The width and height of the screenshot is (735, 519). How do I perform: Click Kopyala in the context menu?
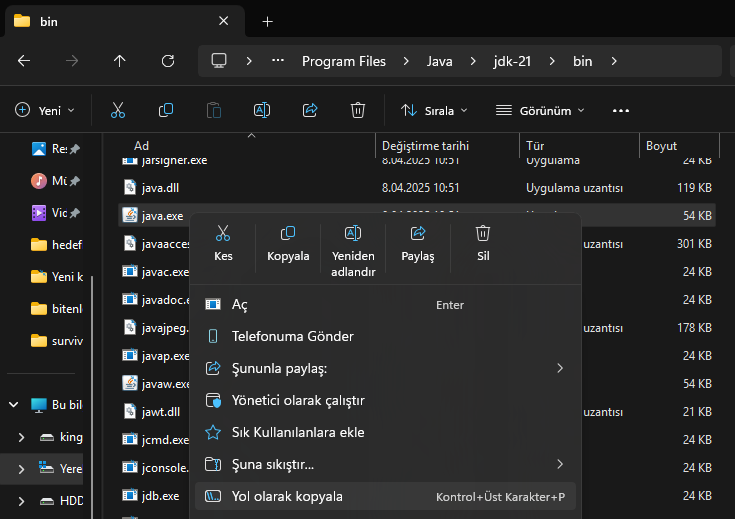click(288, 244)
